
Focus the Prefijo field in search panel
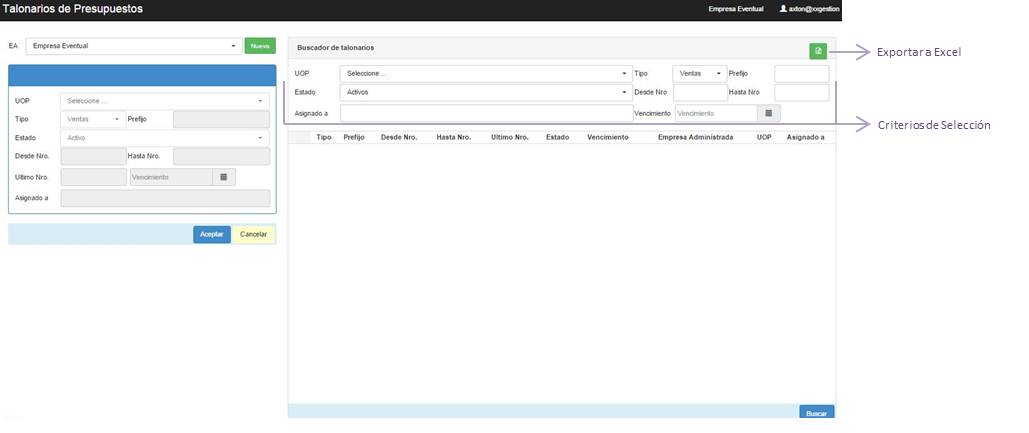(801, 73)
